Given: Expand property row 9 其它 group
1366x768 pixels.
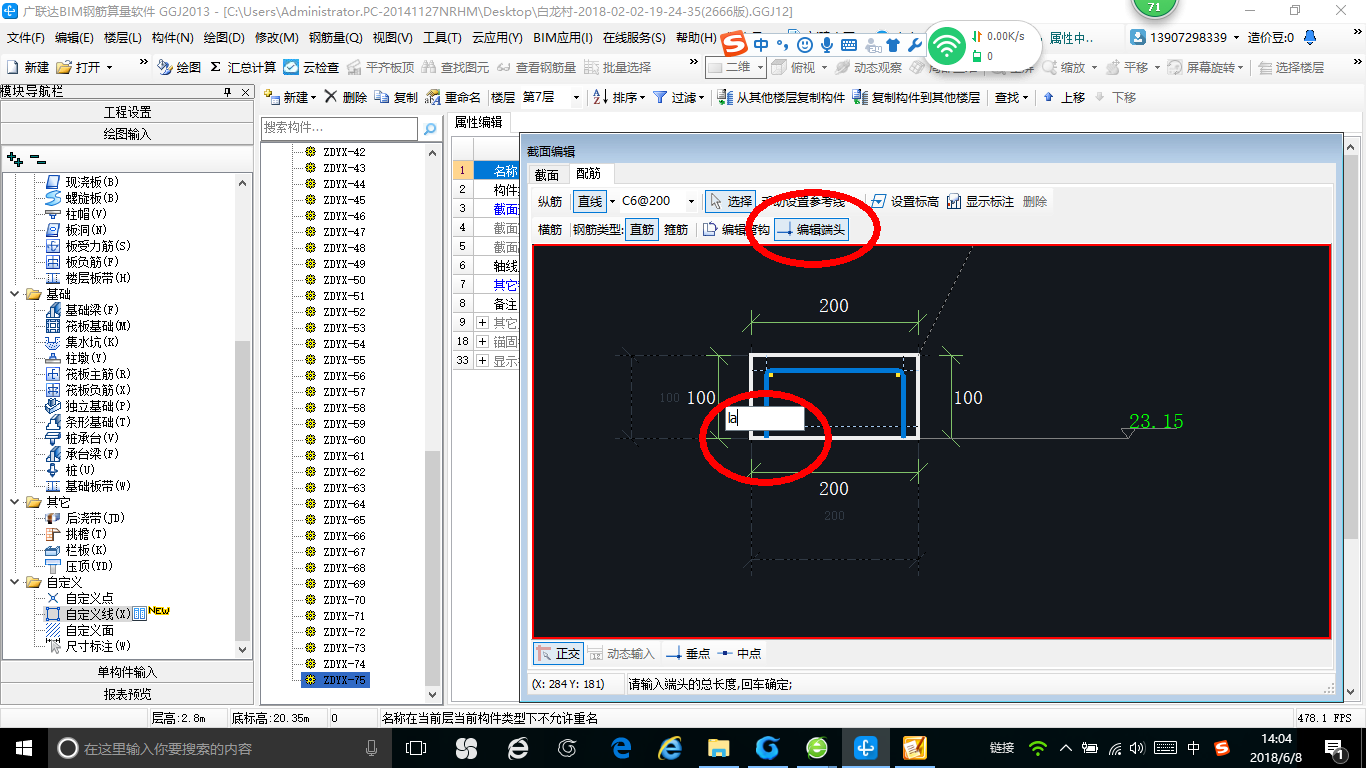Looking at the screenshot, I should pos(482,323).
